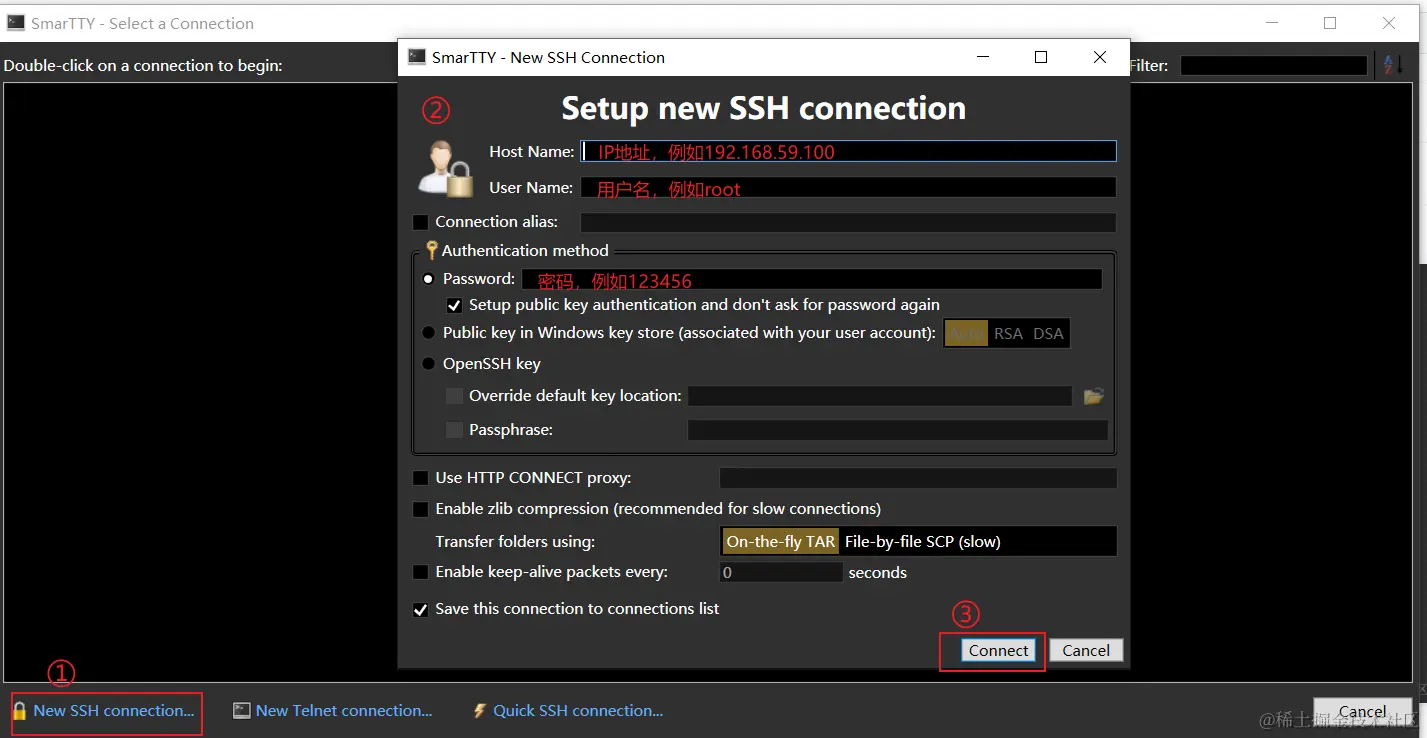Tick Override default key location checkbox

pos(454,396)
